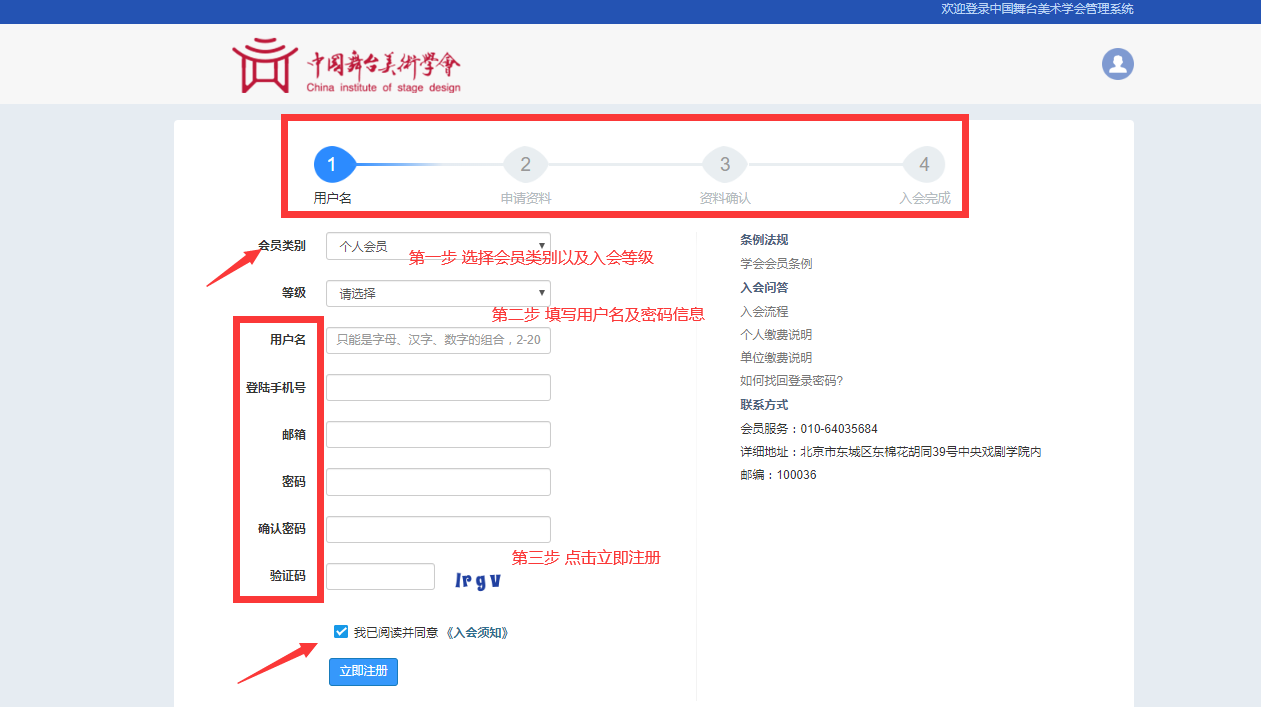Viewport: 1261px width, 707px height.
Task: Open 如何找回登录密码 help link
Action: [x=791, y=381]
